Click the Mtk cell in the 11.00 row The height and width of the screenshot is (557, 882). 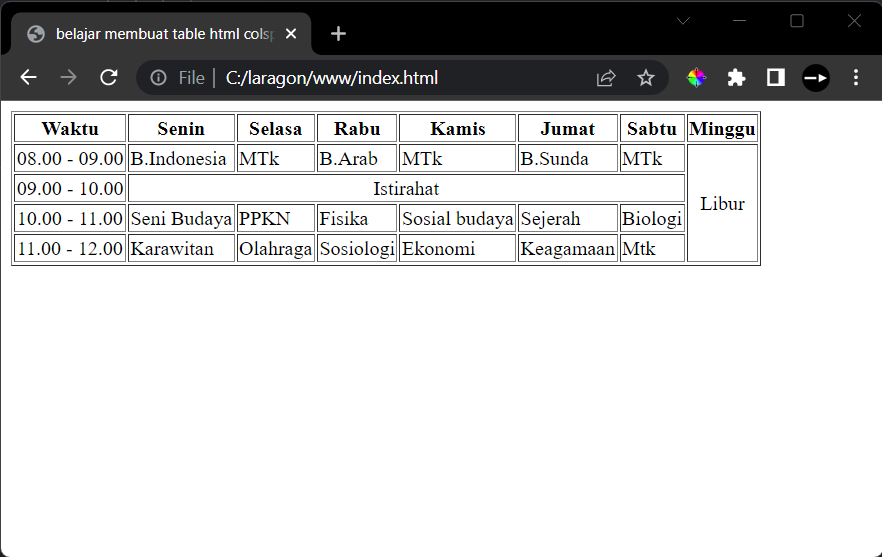pyautogui.click(x=652, y=248)
